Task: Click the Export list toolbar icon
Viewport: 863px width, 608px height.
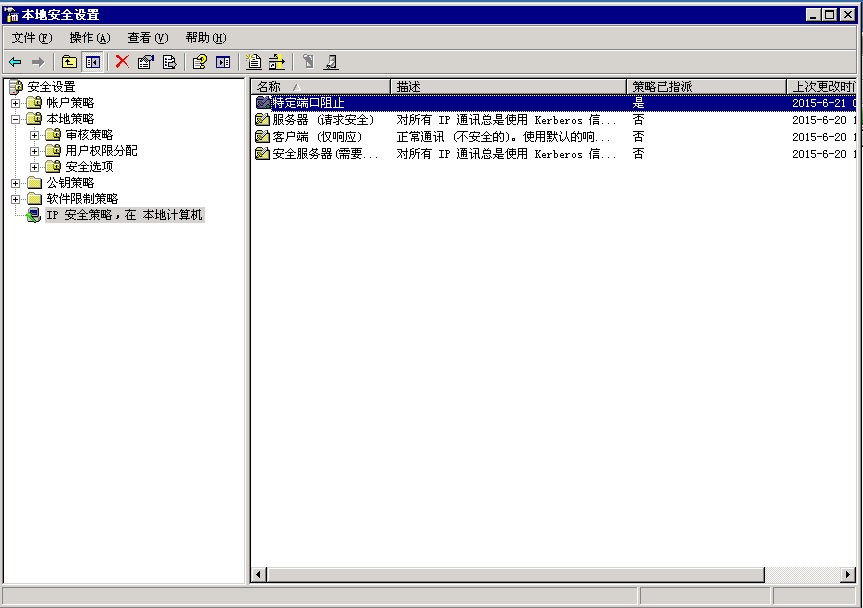Action: pyautogui.click(x=169, y=62)
